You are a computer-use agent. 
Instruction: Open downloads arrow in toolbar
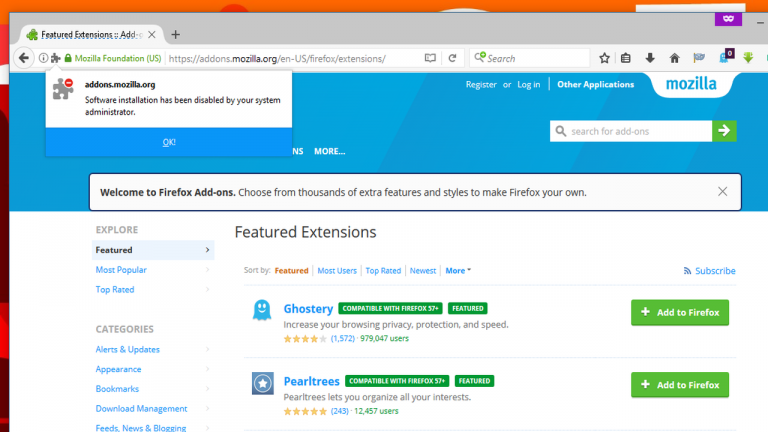[x=650, y=58]
